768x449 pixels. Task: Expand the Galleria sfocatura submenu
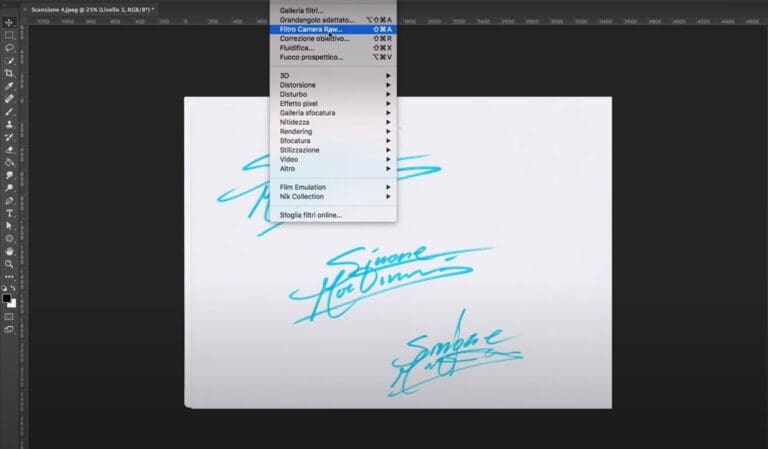(333, 113)
